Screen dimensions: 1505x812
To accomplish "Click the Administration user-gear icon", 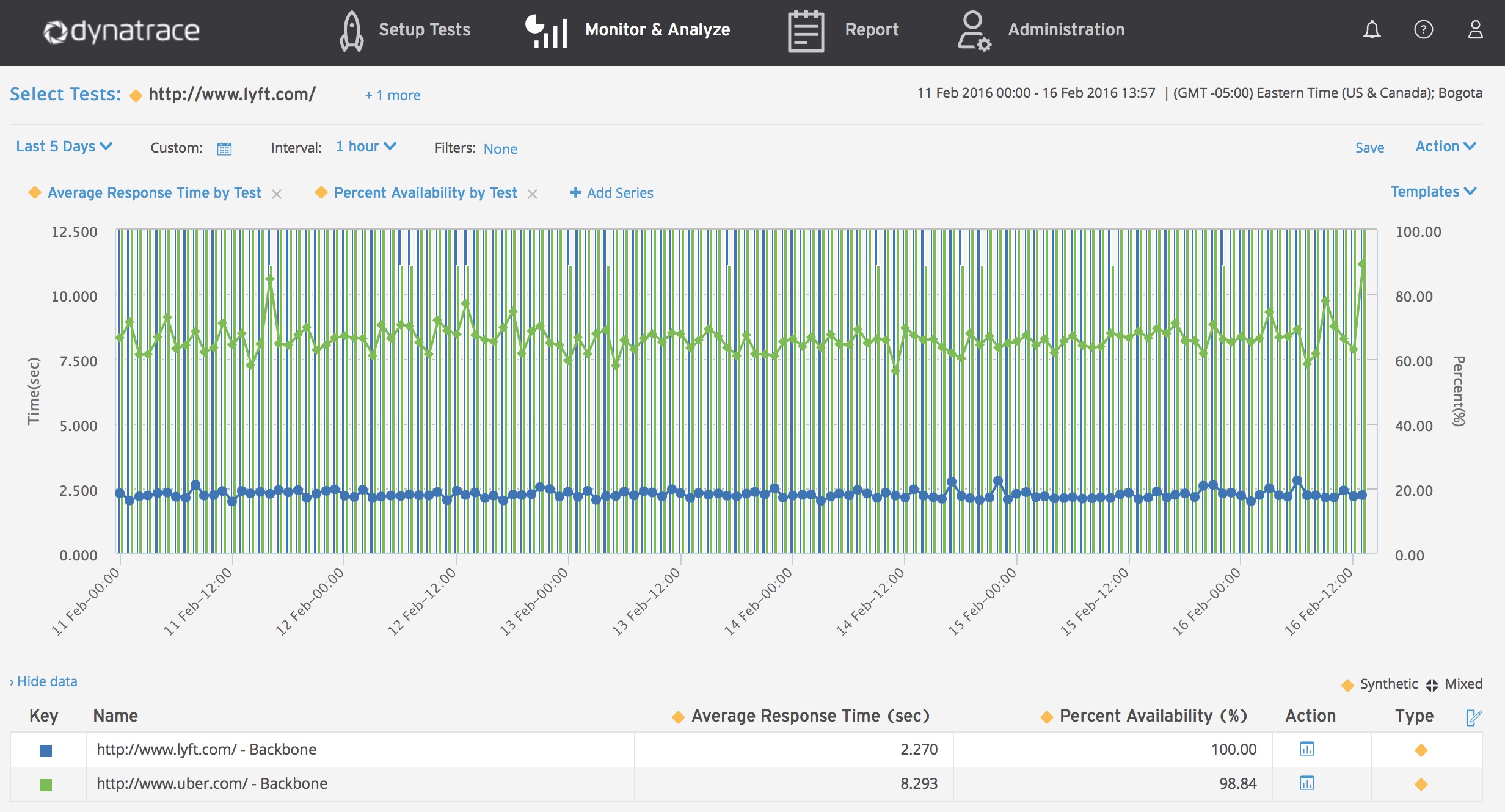I will coord(974,31).
